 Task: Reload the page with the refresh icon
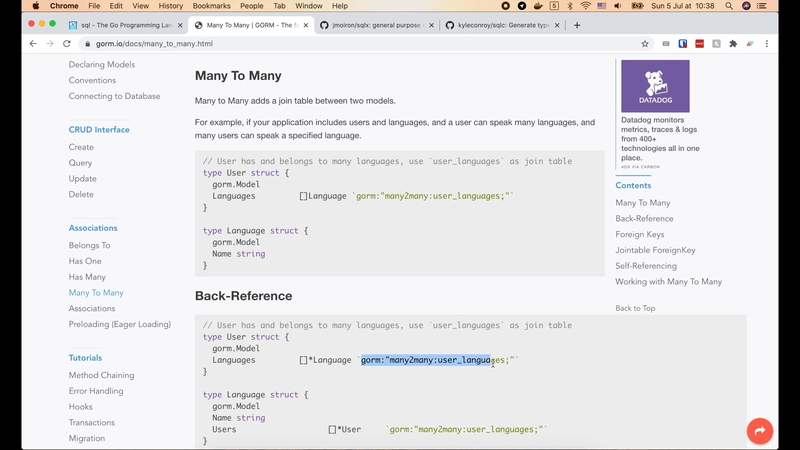coord(67,44)
